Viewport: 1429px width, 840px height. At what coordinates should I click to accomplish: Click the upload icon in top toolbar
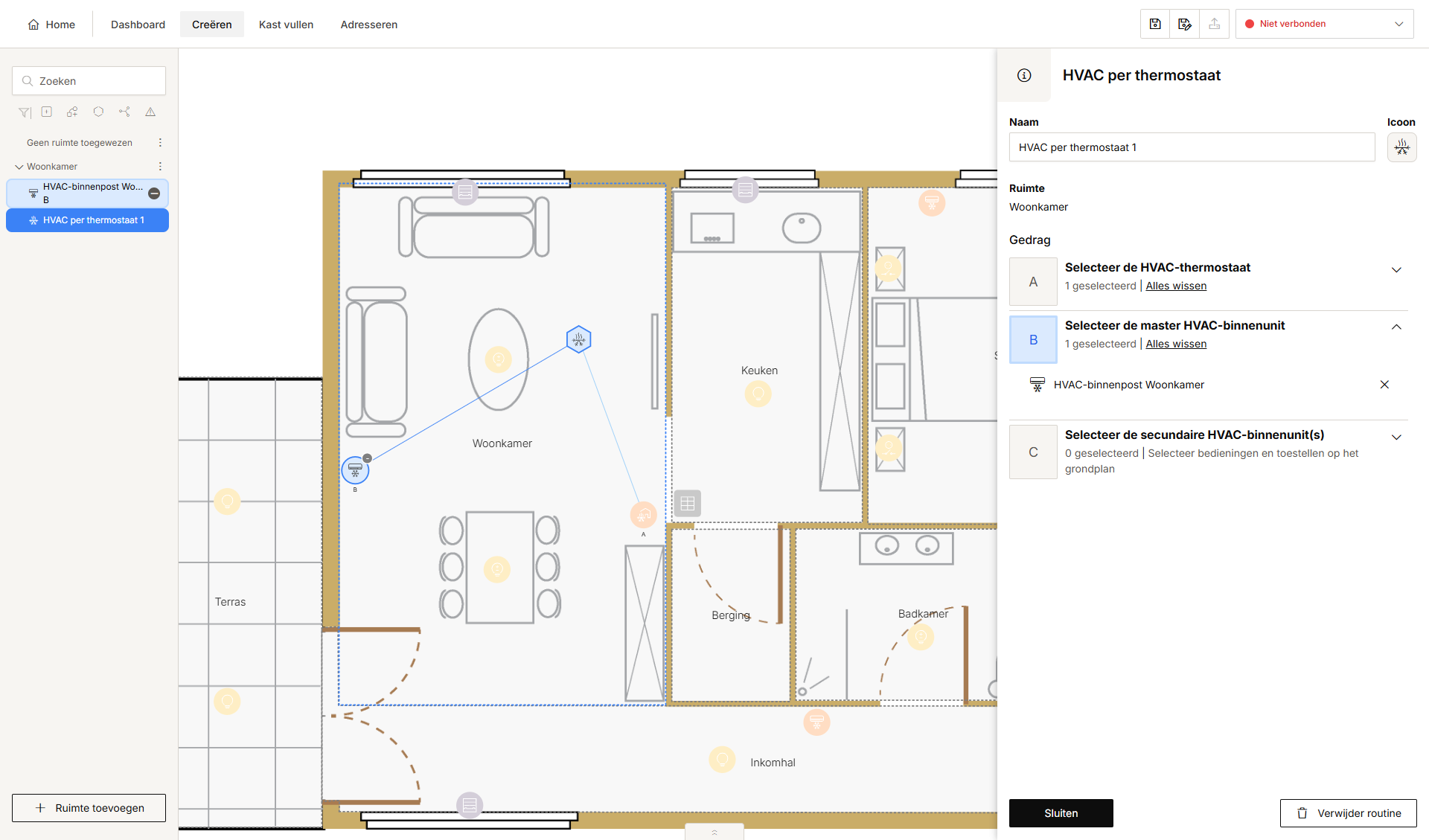pyautogui.click(x=1214, y=24)
